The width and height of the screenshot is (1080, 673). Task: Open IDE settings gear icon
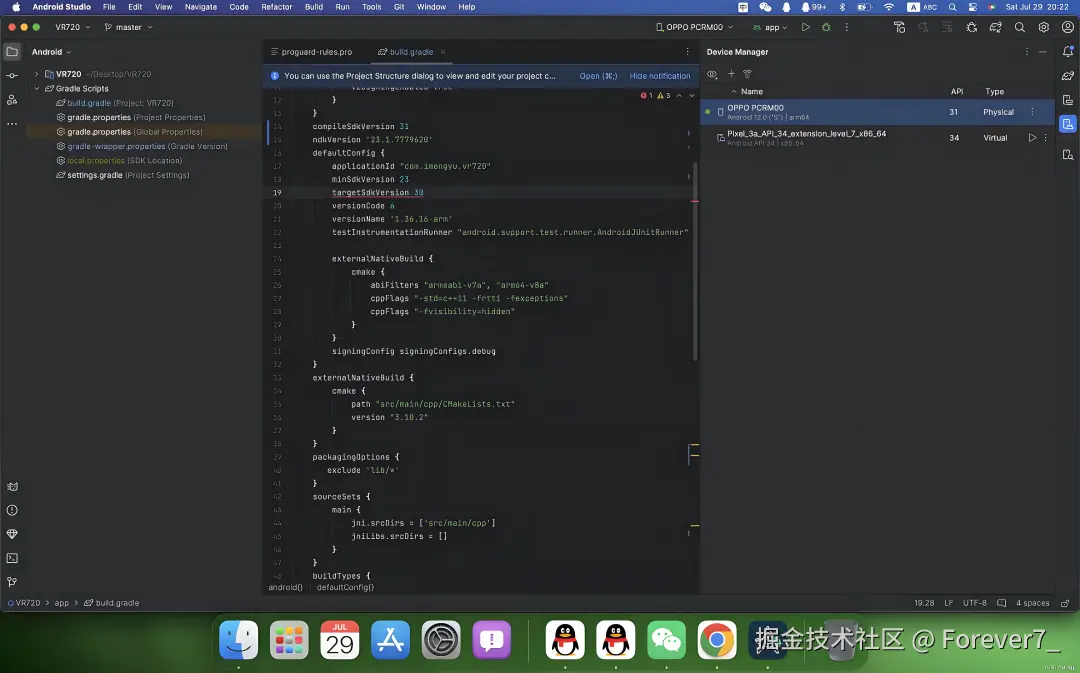pyautogui.click(x=1043, y=28)
